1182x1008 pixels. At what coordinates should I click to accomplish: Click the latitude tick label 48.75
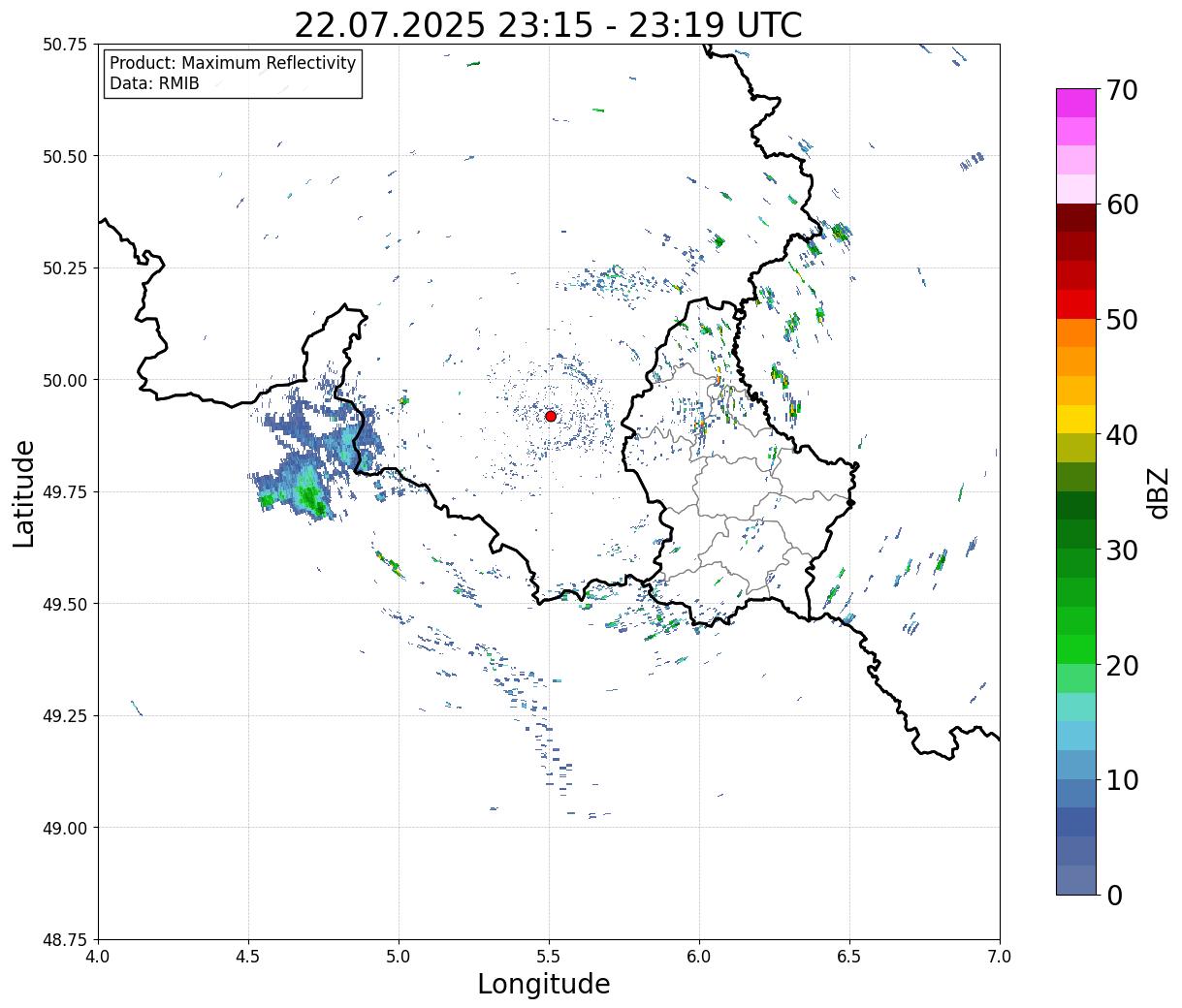[65, 940]
